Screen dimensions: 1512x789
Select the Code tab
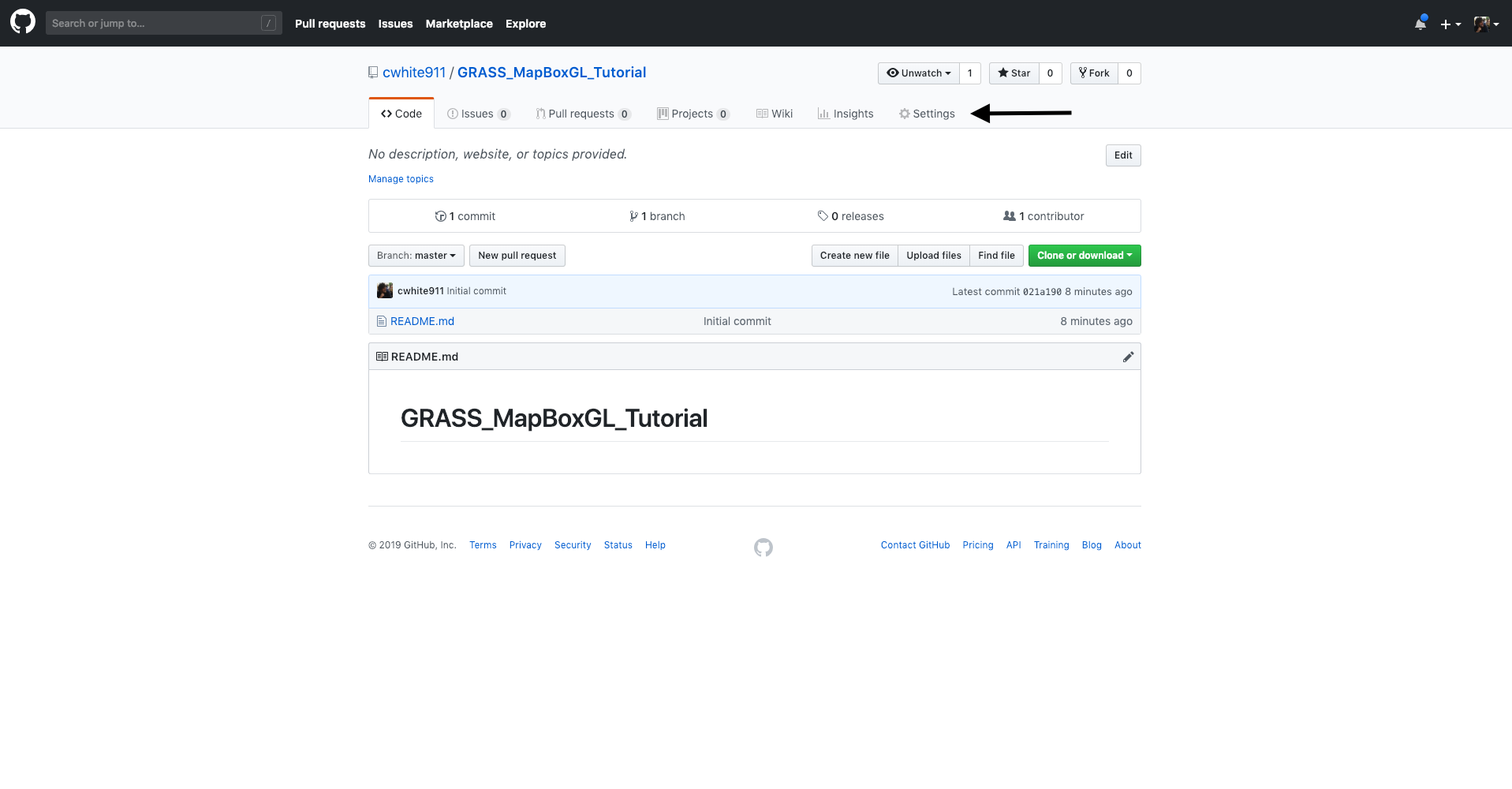[401, 114]
